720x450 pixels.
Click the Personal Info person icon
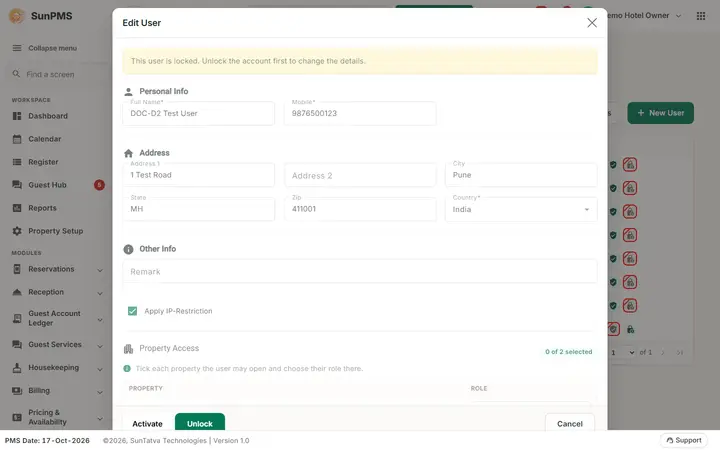[x=129, y=91]
